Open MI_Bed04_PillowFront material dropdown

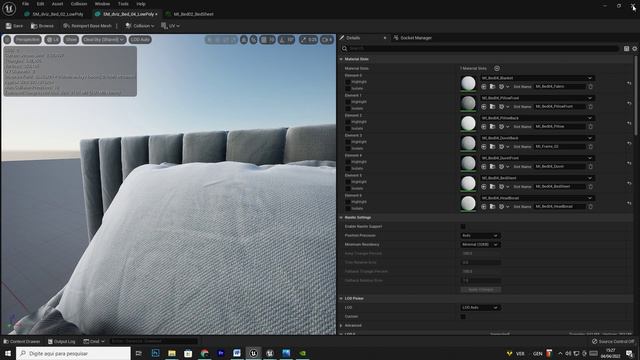tap(537, 98)
